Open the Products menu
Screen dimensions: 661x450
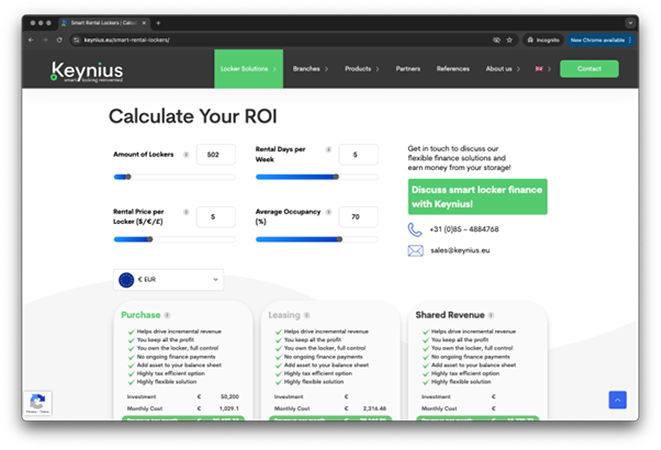(362, 69)
